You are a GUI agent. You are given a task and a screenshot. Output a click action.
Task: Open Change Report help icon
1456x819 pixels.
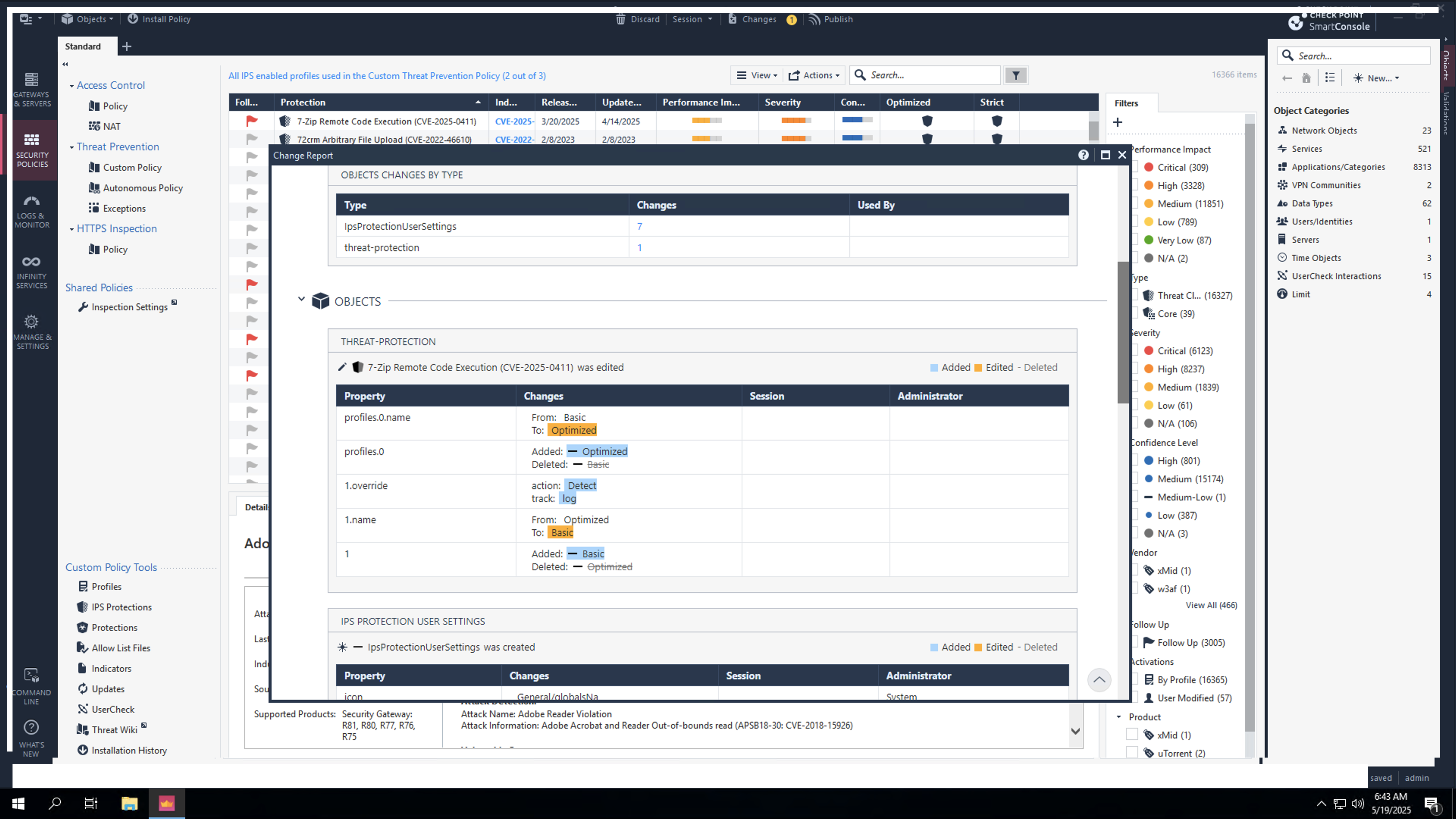(1083, 155)
